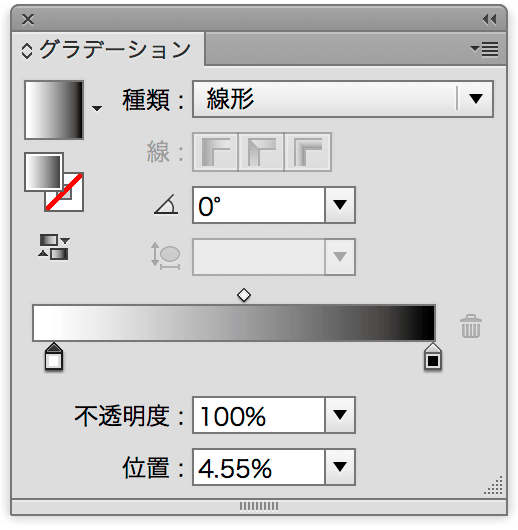This screenshot has width=518, height=530.
Task: Select the white gradient color stop
Action: (54, 357)
